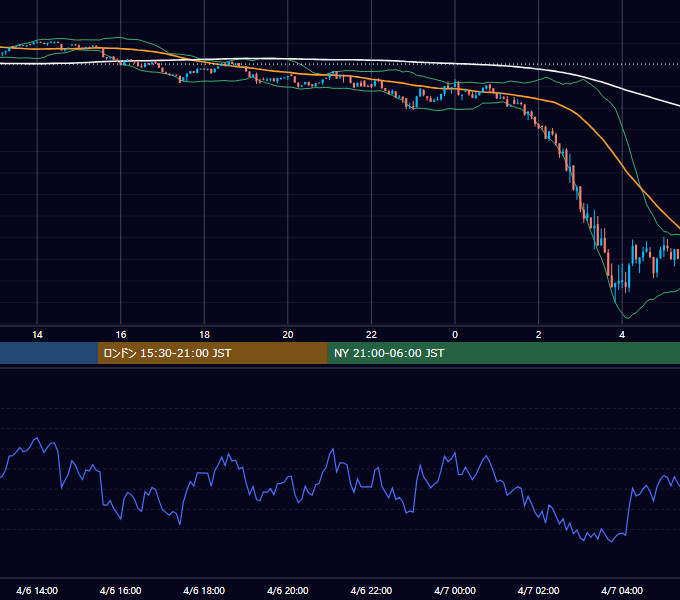Click the 0 label on price chart axis
Viewport: 680px width, 600px height.
pyautogui.click(x=455, y=335)
